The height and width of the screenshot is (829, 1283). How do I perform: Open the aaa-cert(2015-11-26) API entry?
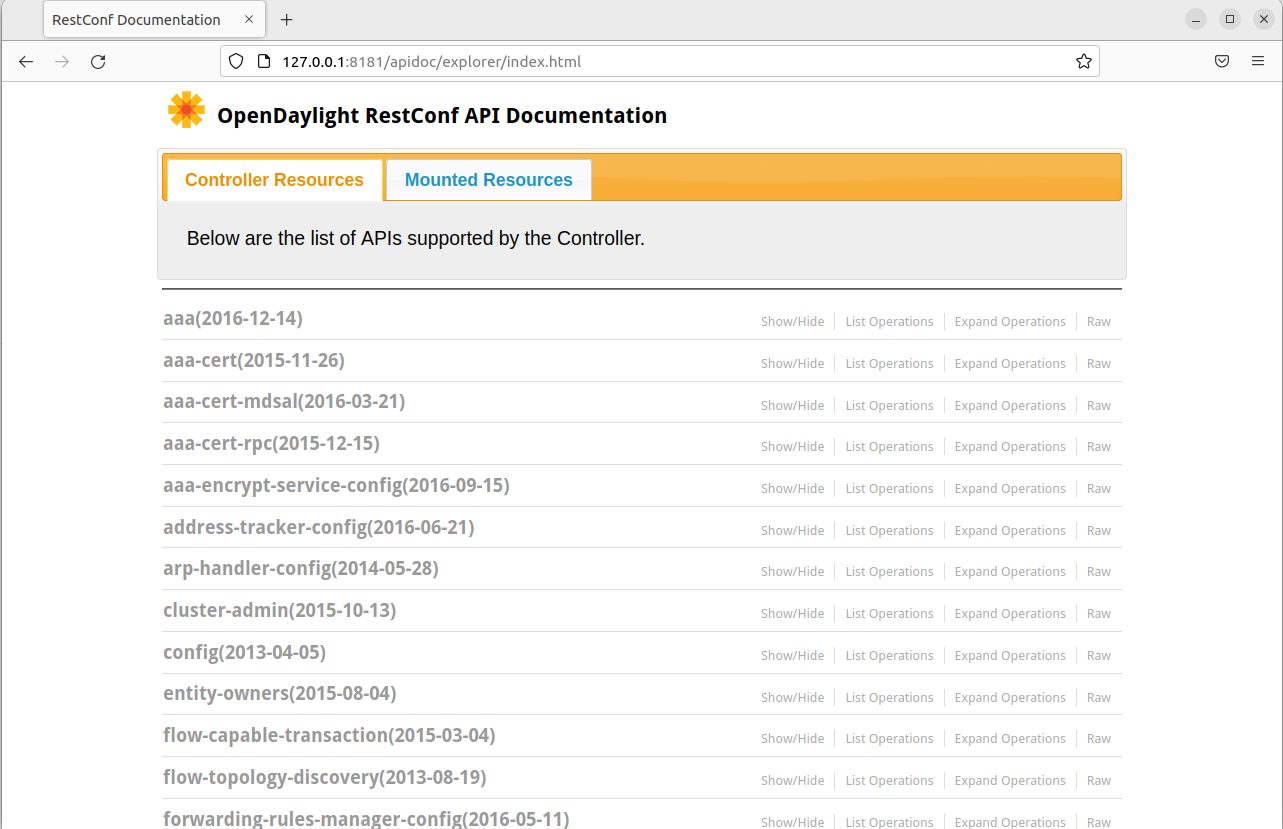[x=254, y=360]
